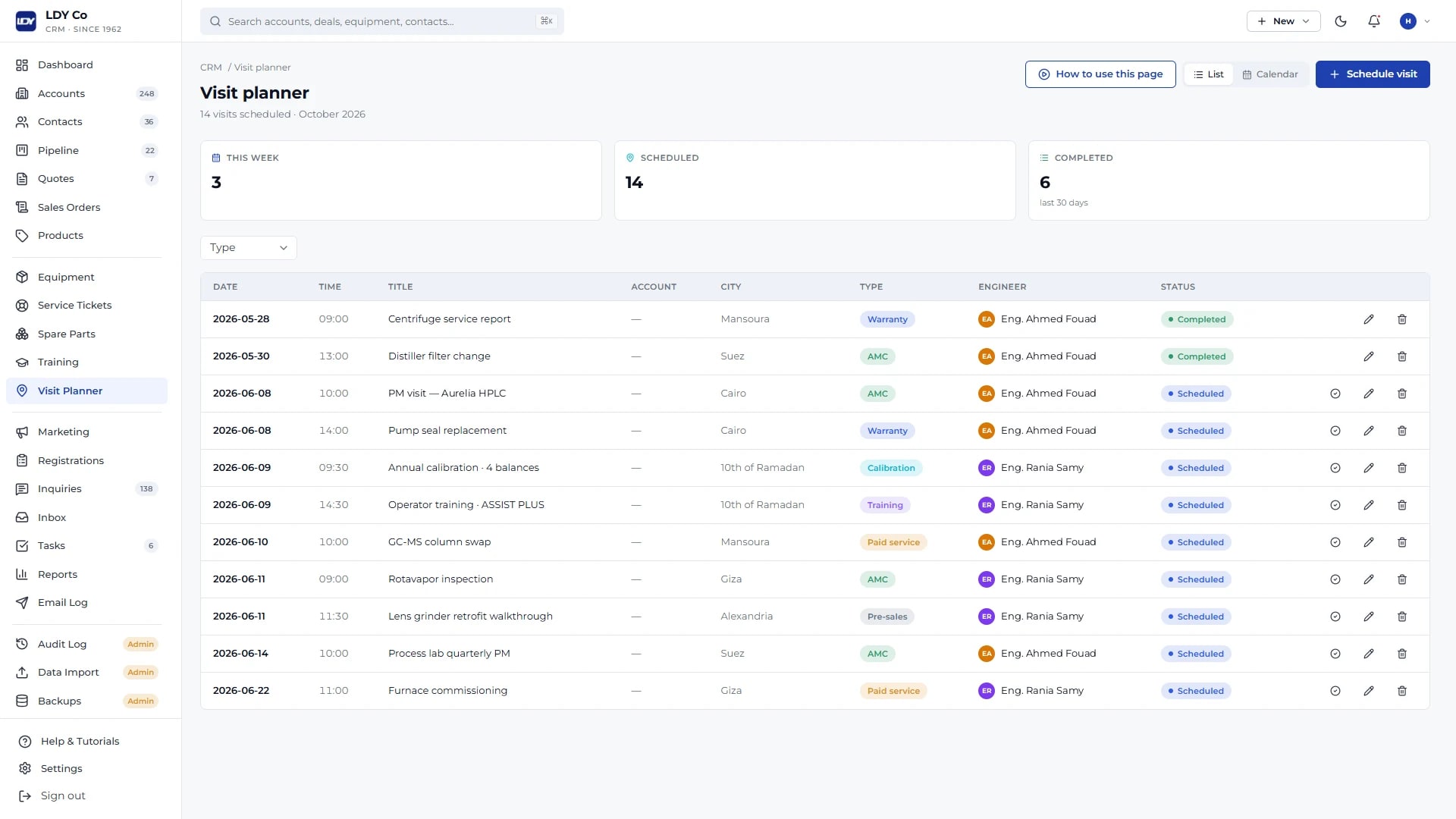
Task: Open the user profile menu
Action: [x=1415, y=21]
